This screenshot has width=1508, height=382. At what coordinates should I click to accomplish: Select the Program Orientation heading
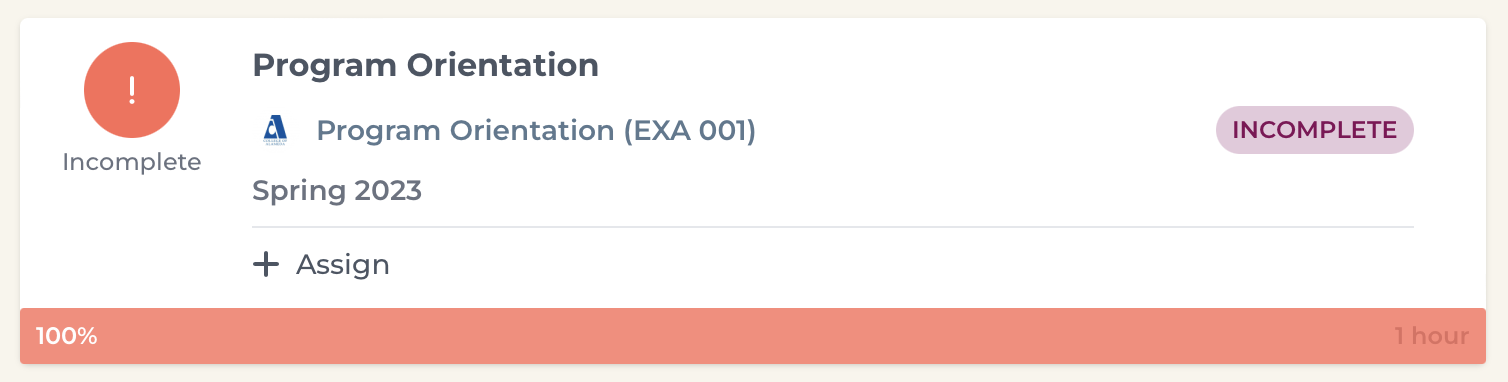tap(425, 66)
